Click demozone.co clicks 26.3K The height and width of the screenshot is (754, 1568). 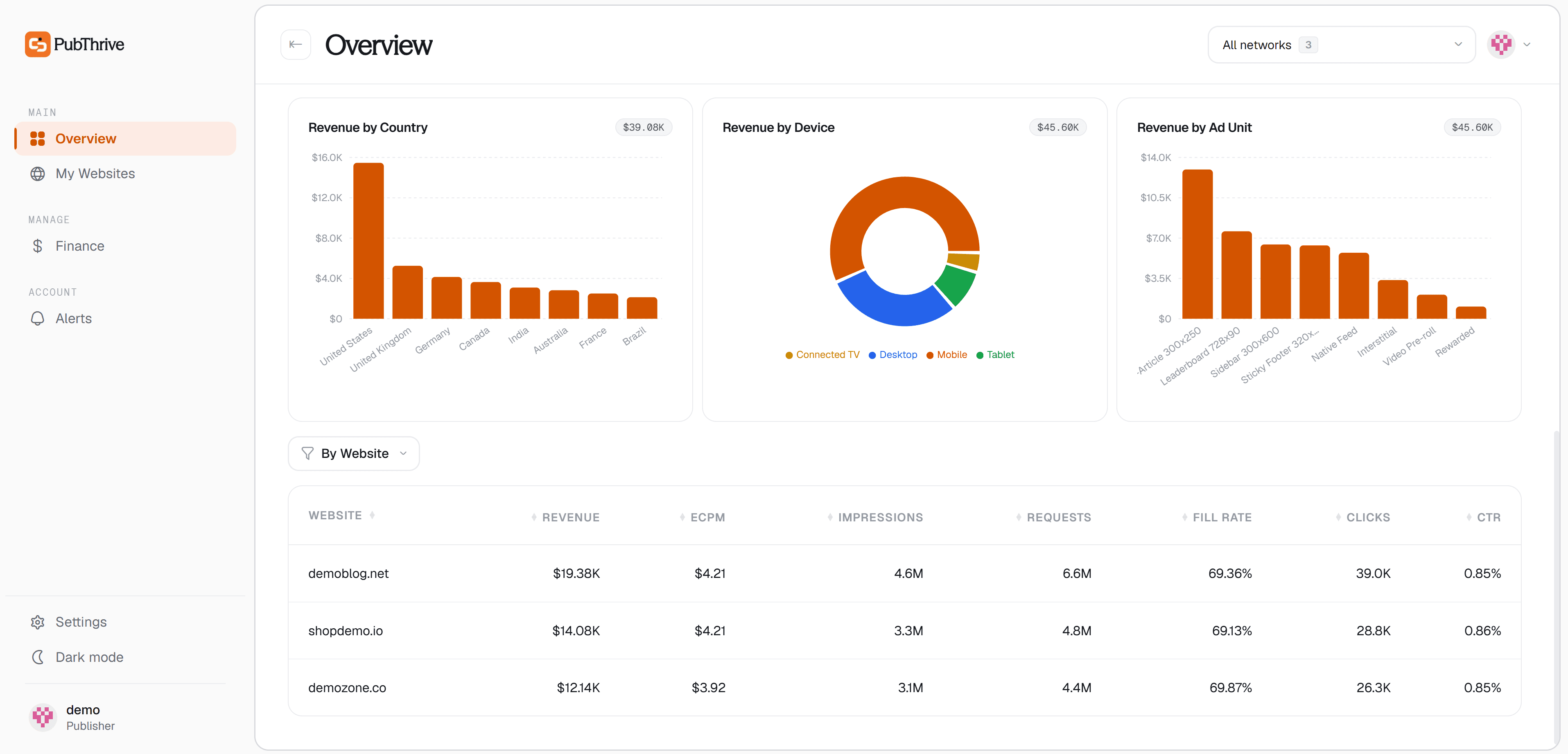pyautogui.click(x=1373, y=688)
